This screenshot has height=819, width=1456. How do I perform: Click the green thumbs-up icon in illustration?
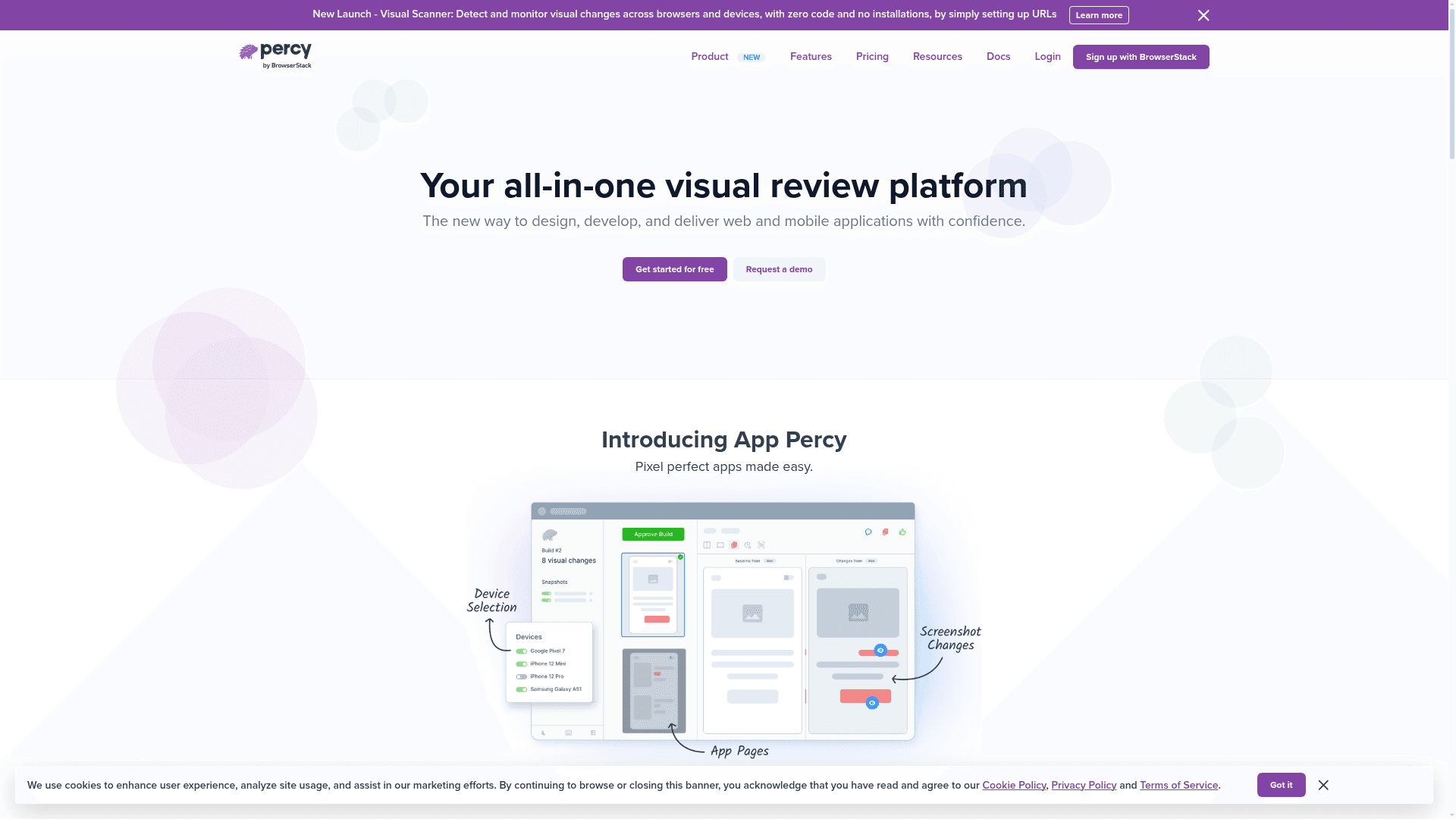pos(902,532)
